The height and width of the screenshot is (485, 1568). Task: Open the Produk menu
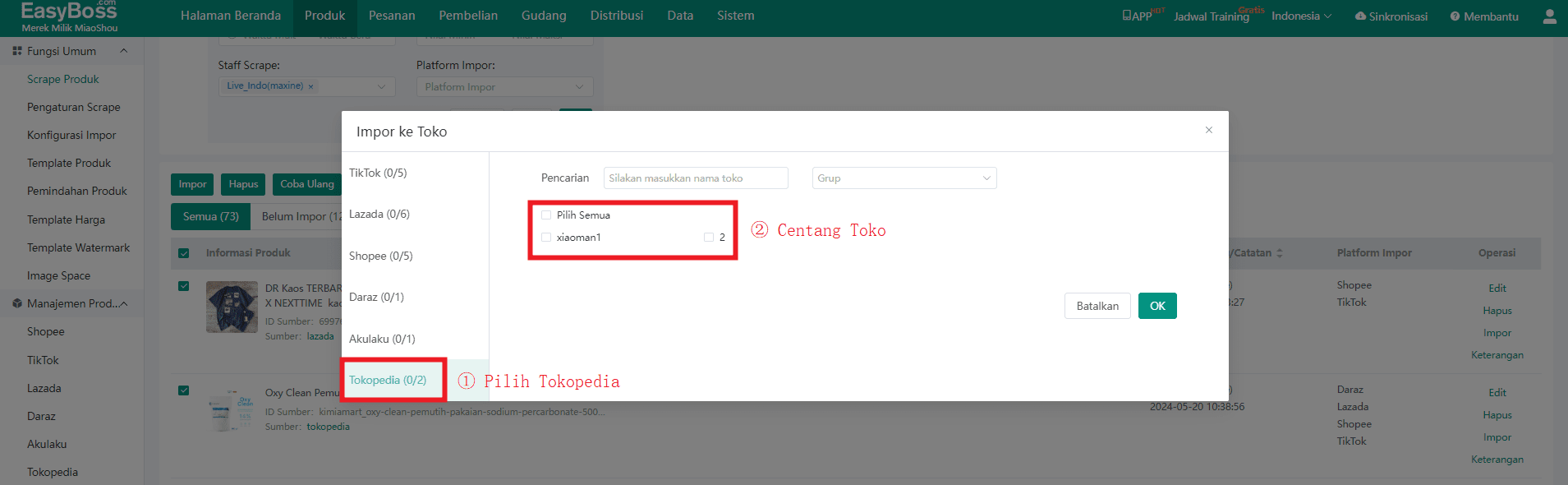(325, 16)
